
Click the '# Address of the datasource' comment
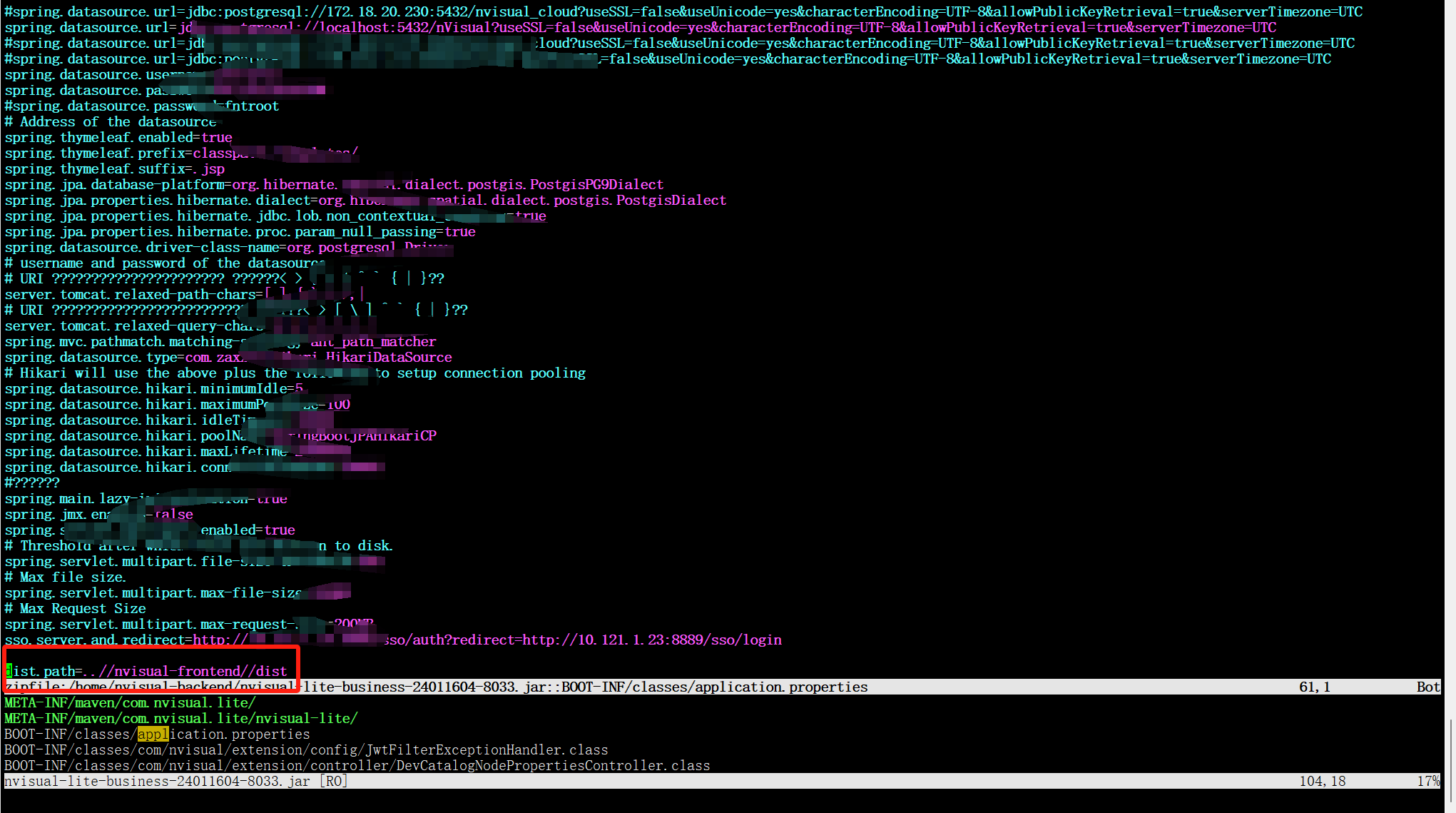(110, 121)
